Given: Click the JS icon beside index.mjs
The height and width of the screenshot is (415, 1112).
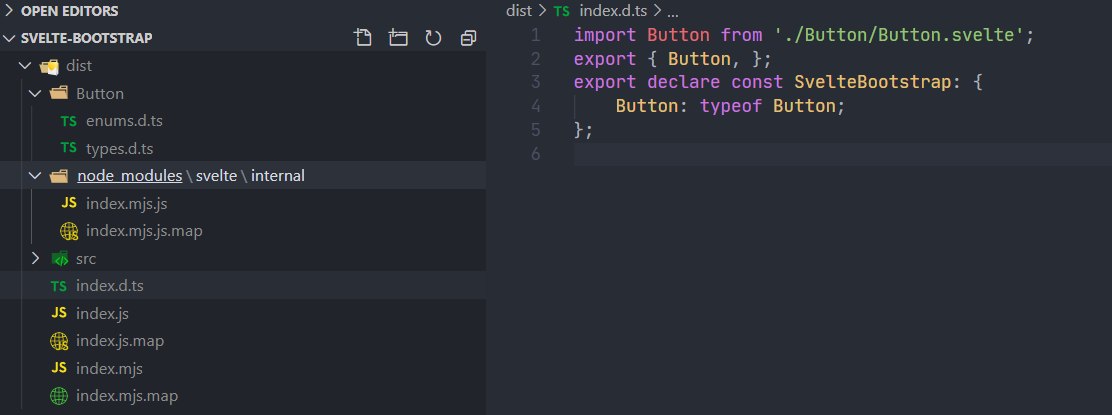Looking at the screenshot, I should click(59, 368).
